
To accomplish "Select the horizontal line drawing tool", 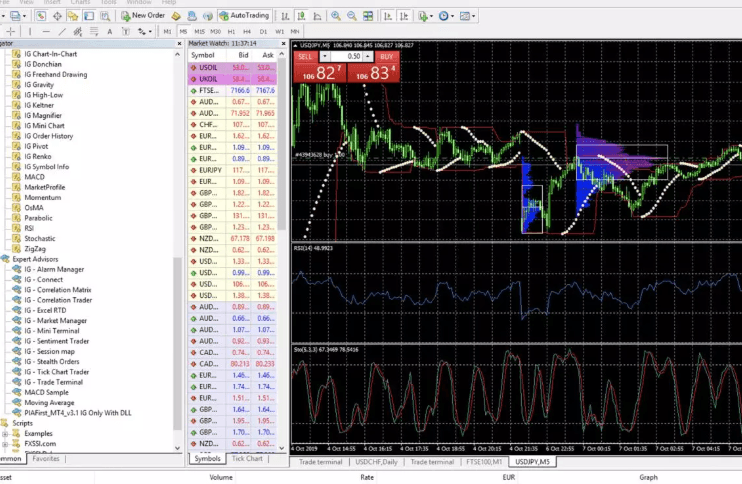I will (x=46, y=32).
